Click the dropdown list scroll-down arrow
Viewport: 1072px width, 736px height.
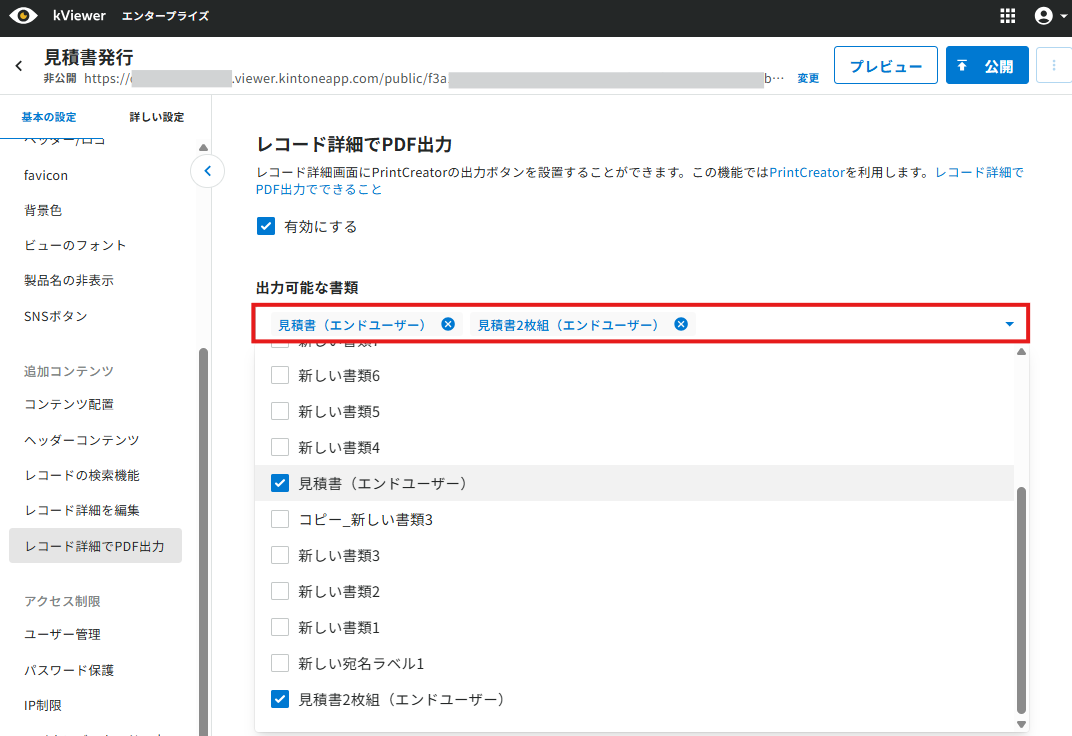(1021, 724)
